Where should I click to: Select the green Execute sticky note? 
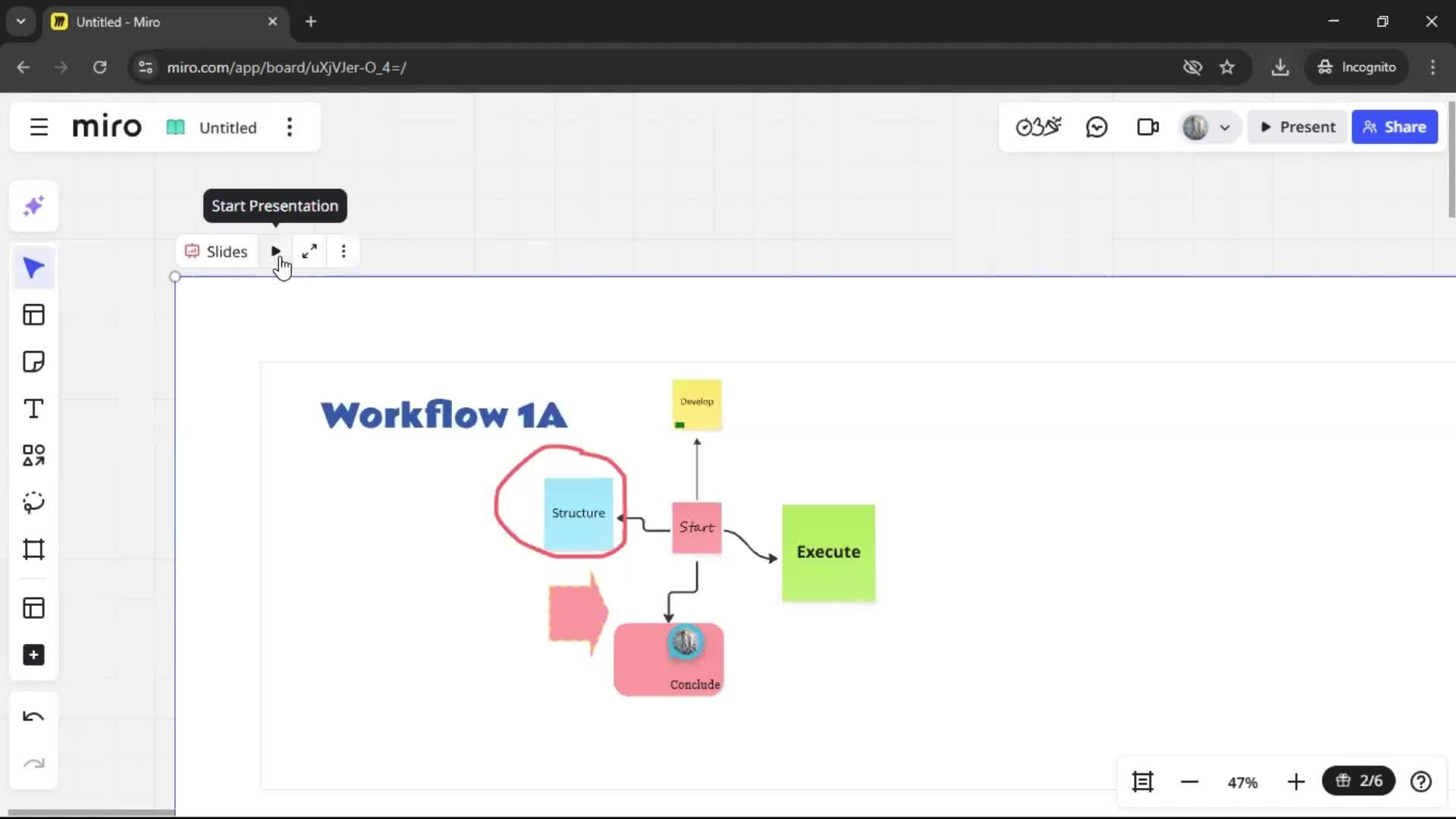click(x=828, y=553)
